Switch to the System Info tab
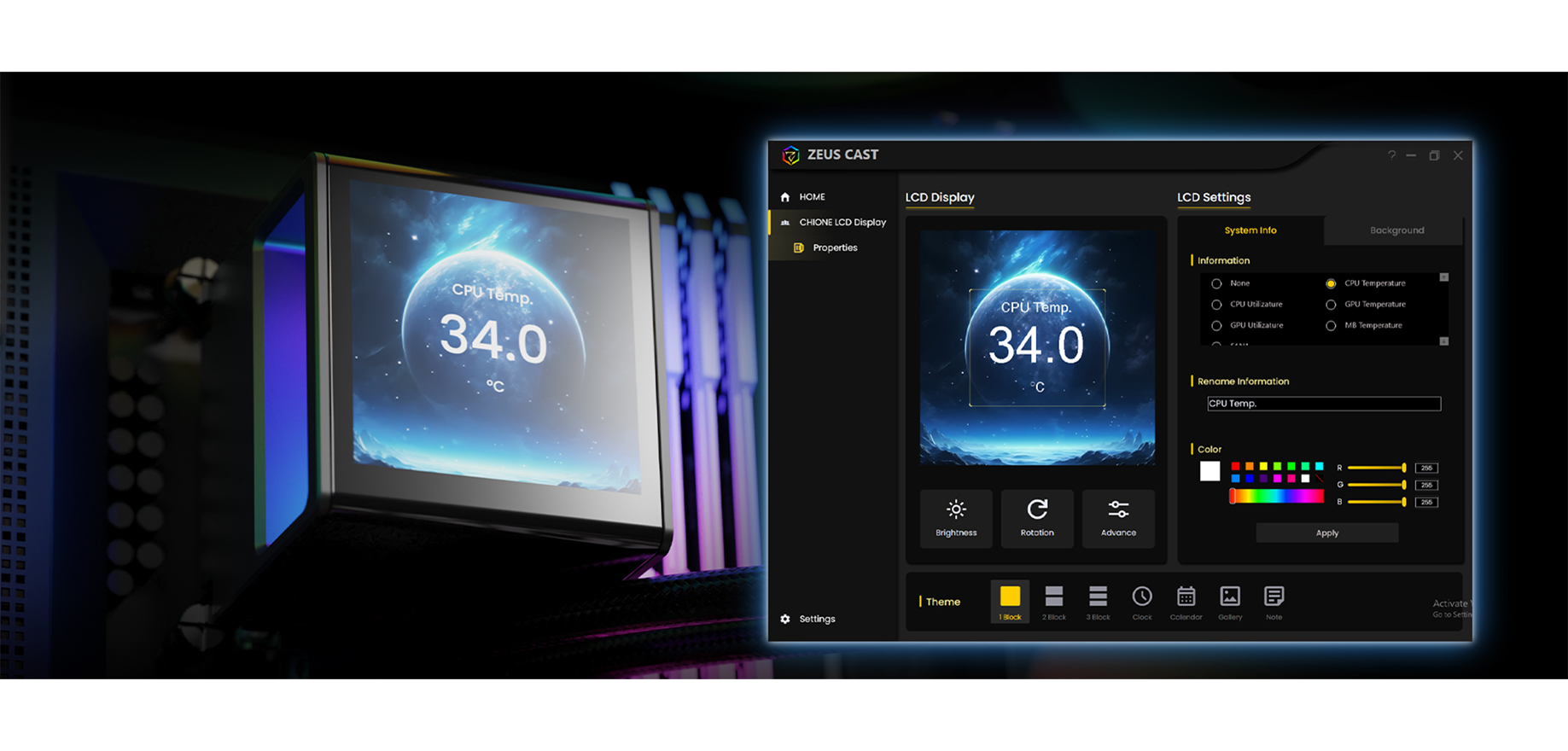This screenshot has width=1568, height=751. coord(1250,230)
